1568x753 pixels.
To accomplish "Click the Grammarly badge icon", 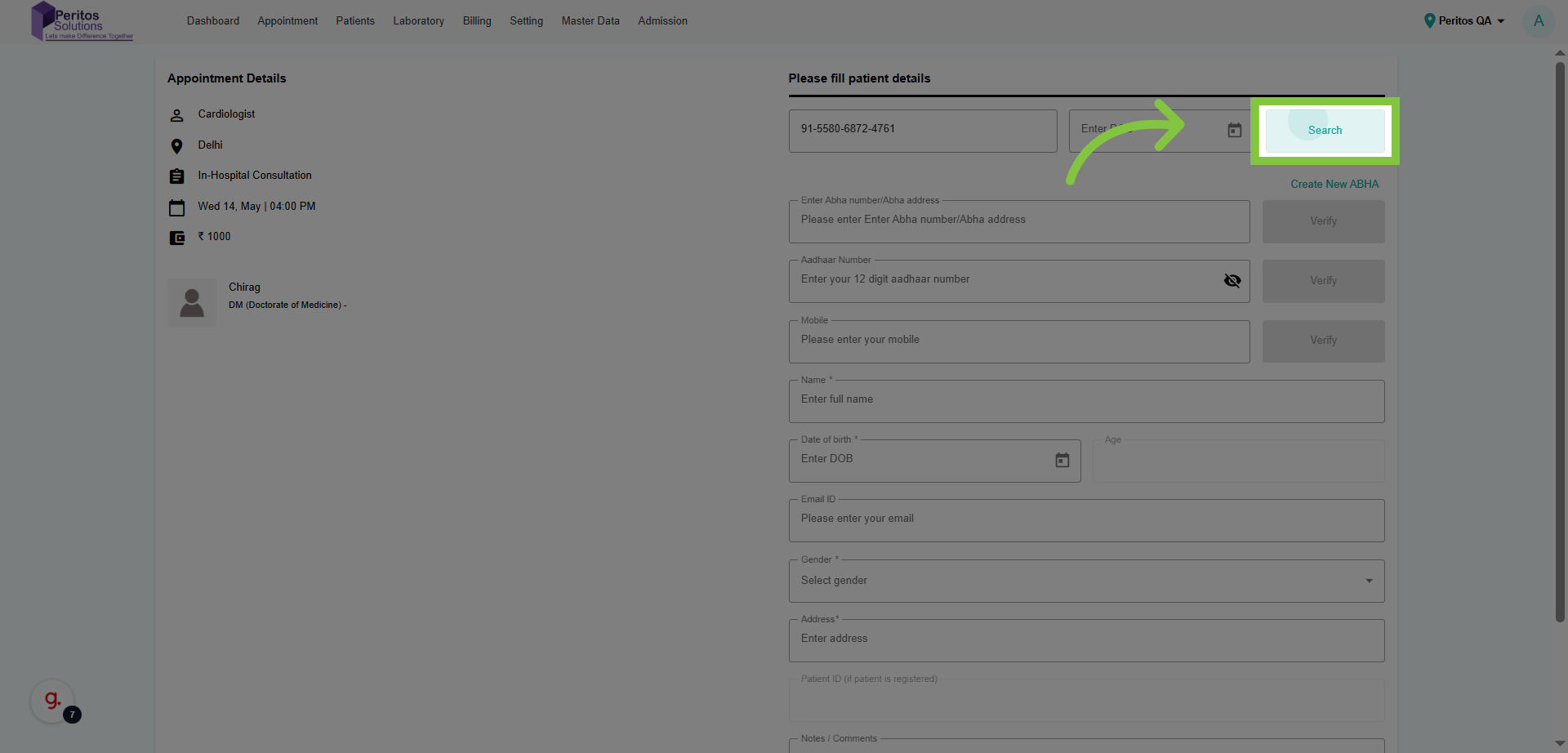I will pos(53,700).
